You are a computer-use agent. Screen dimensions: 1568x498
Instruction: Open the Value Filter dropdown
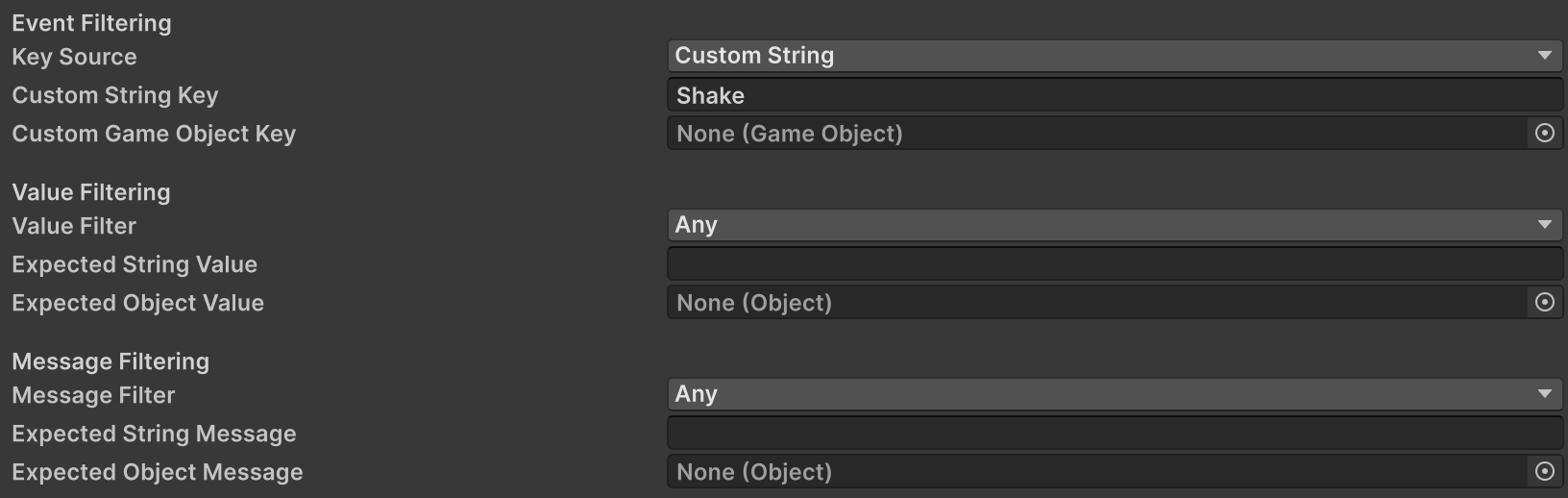tap(1115, 225)
